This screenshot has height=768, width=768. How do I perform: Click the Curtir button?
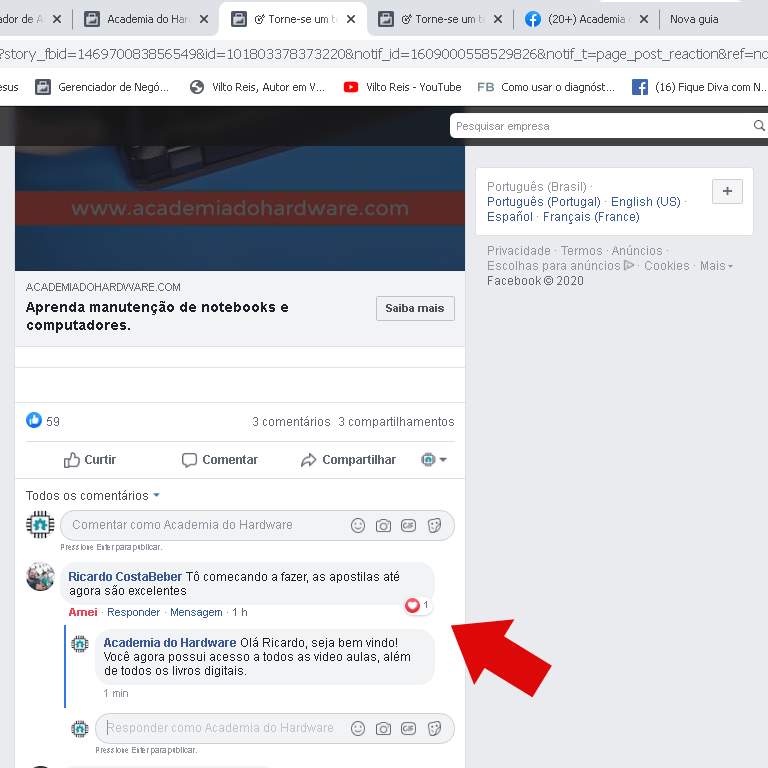[90, 460]
